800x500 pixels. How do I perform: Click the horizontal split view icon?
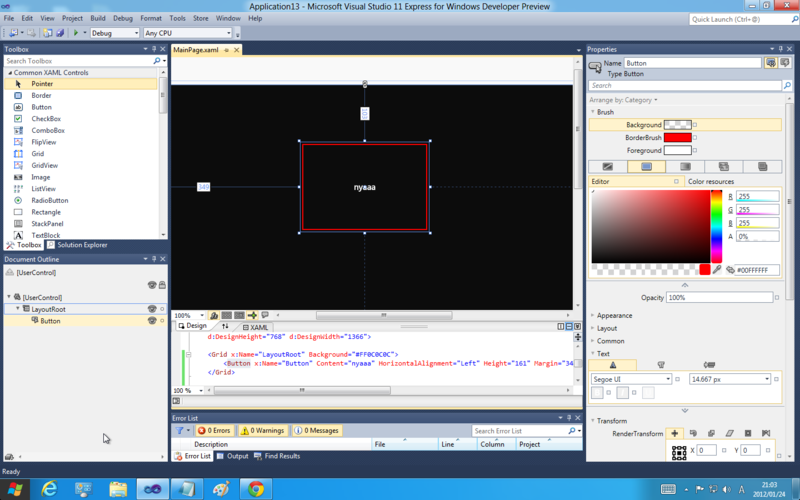point(569,327)
